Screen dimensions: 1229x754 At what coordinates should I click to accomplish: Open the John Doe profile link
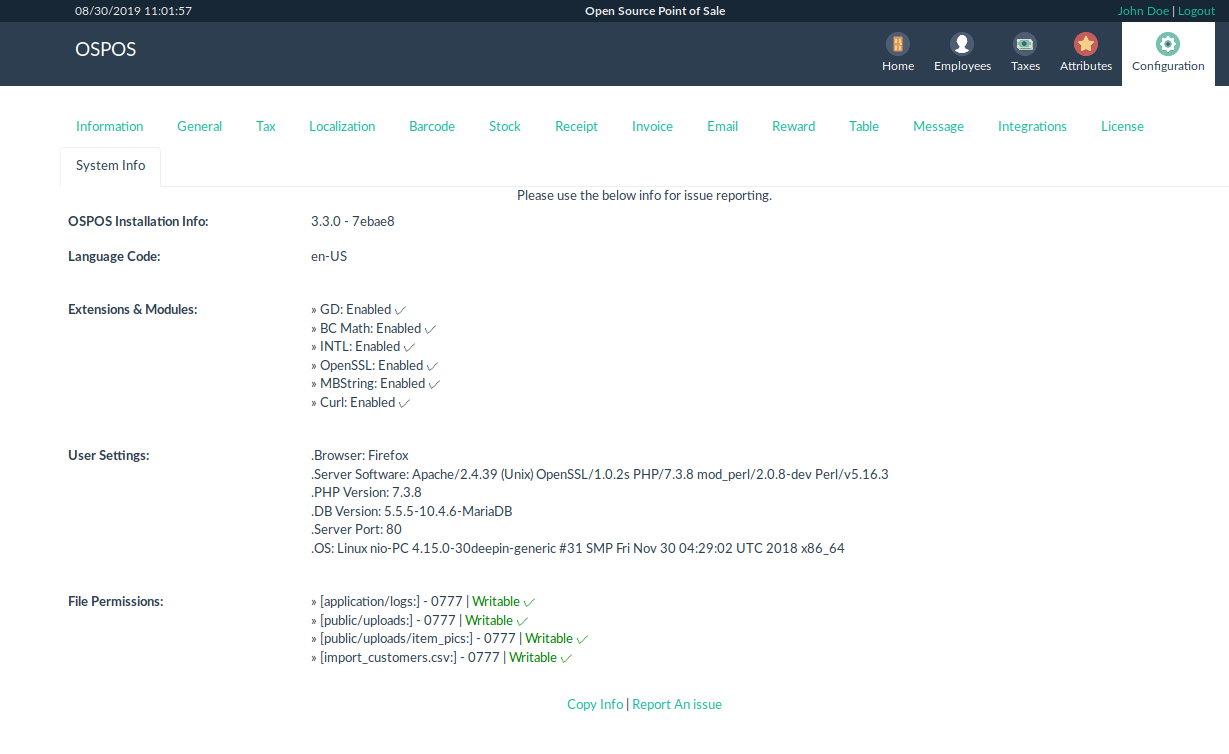tap(1143, 11)
